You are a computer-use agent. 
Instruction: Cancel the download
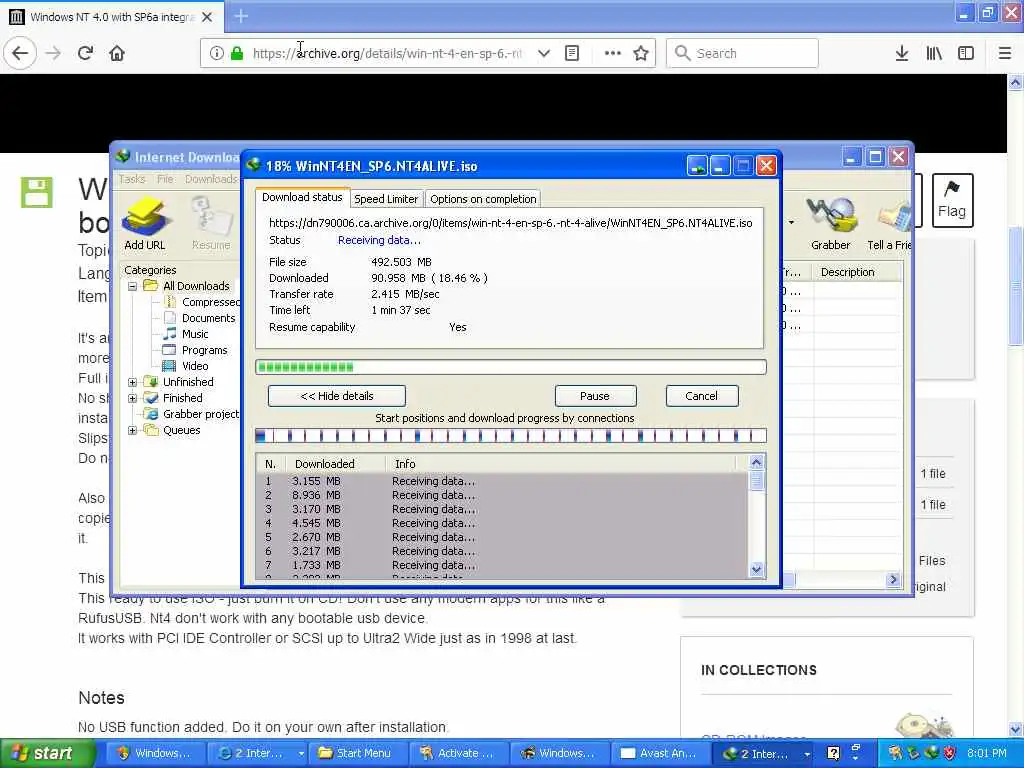coord(701,396)
